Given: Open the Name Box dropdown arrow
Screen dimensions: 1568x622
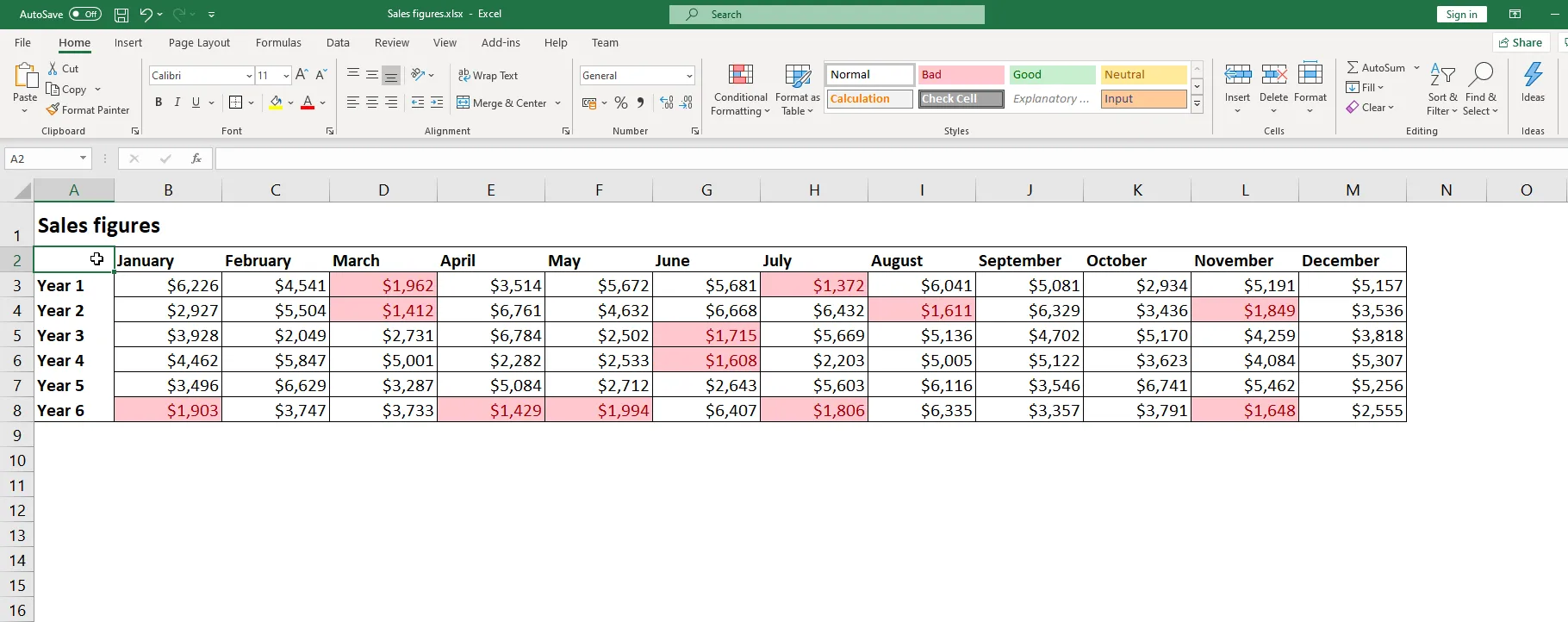Looking at the screenshot, I should point(83,159).
